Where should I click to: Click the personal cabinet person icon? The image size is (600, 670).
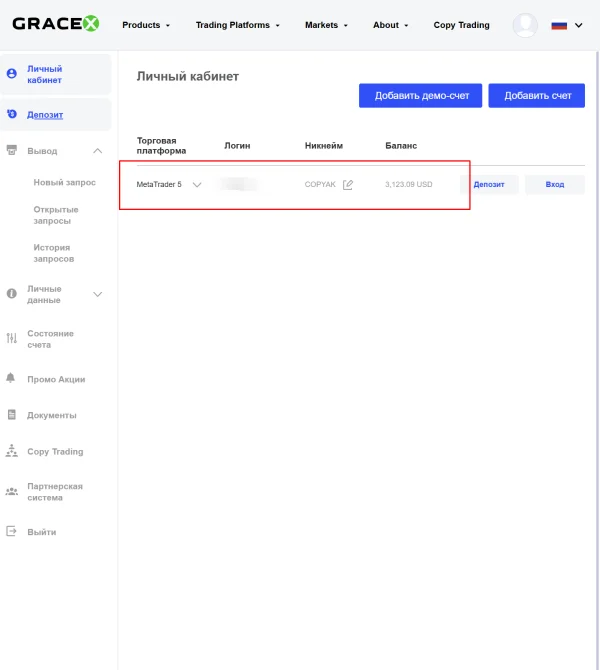pos(12,73)
